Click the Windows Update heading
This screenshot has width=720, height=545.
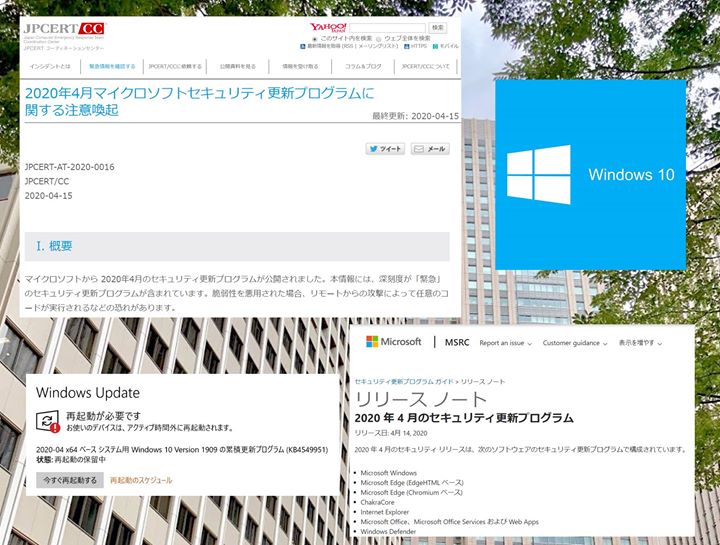click(88, 393)
